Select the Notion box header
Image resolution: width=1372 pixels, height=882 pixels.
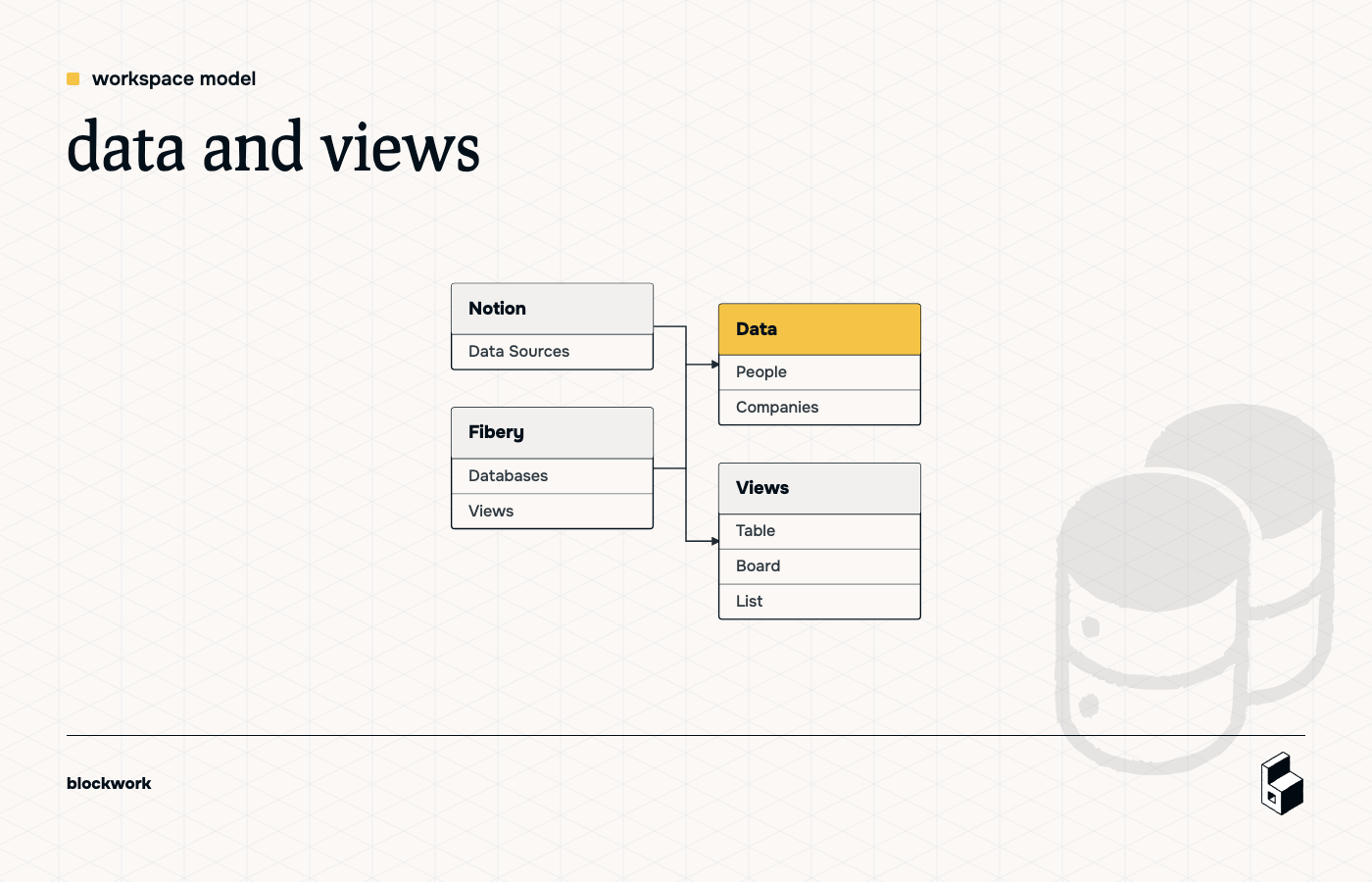click(552, 309)
